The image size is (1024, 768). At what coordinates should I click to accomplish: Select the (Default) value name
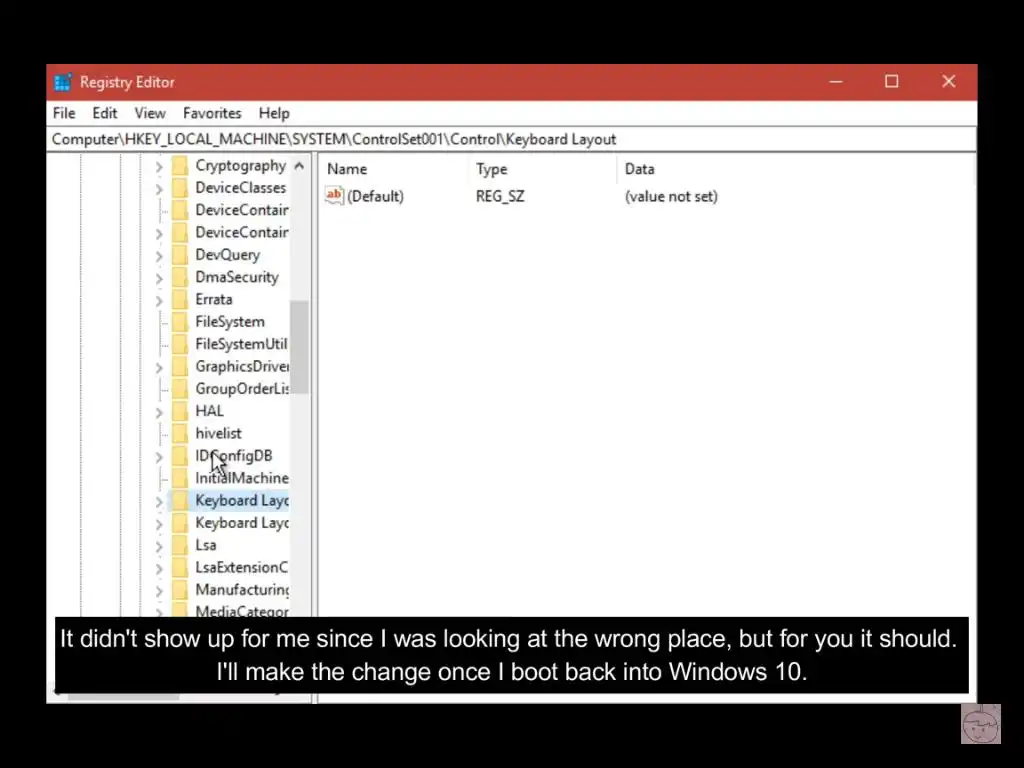coord(376,196)
